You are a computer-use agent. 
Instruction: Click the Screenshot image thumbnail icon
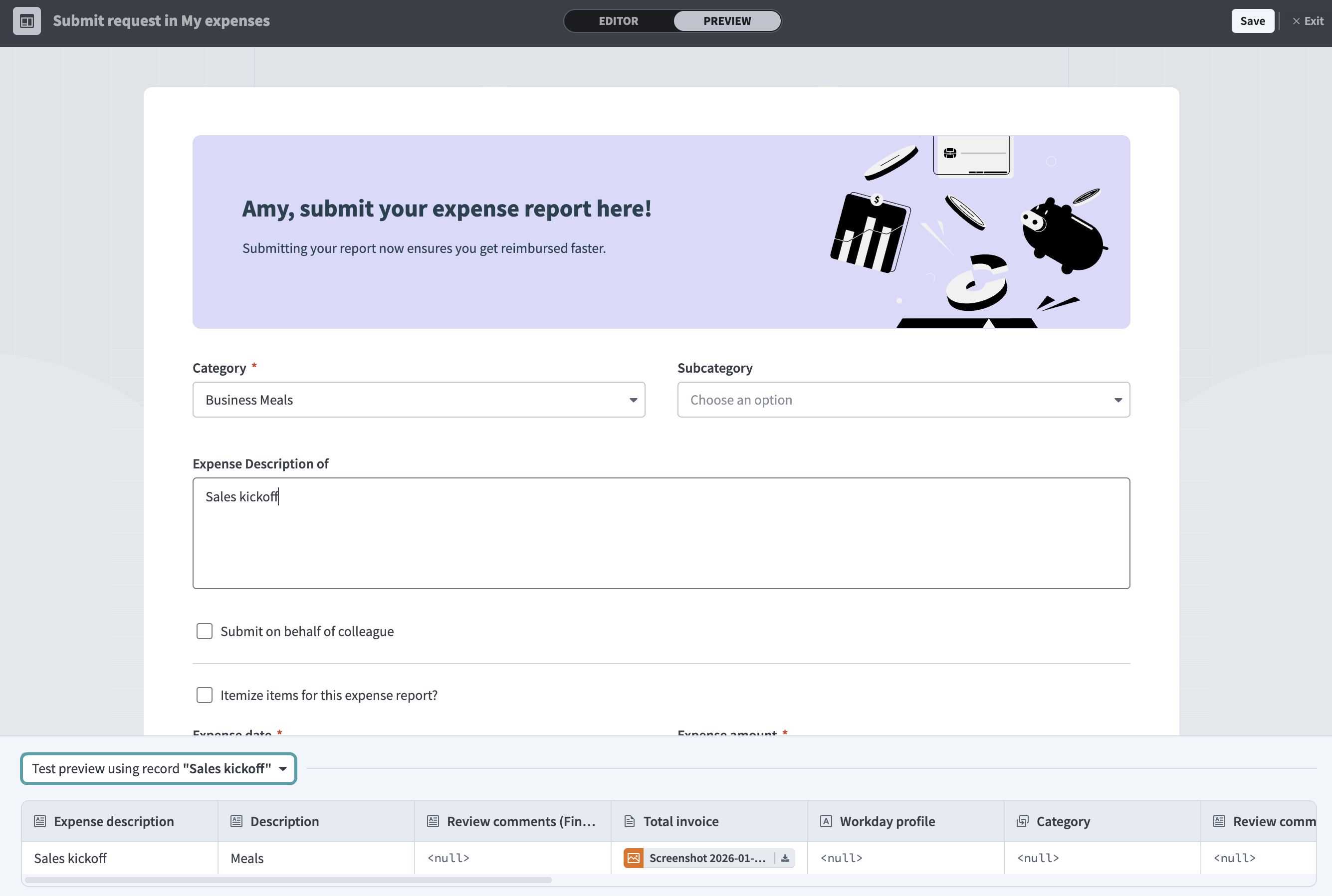[x=633, y=858]
